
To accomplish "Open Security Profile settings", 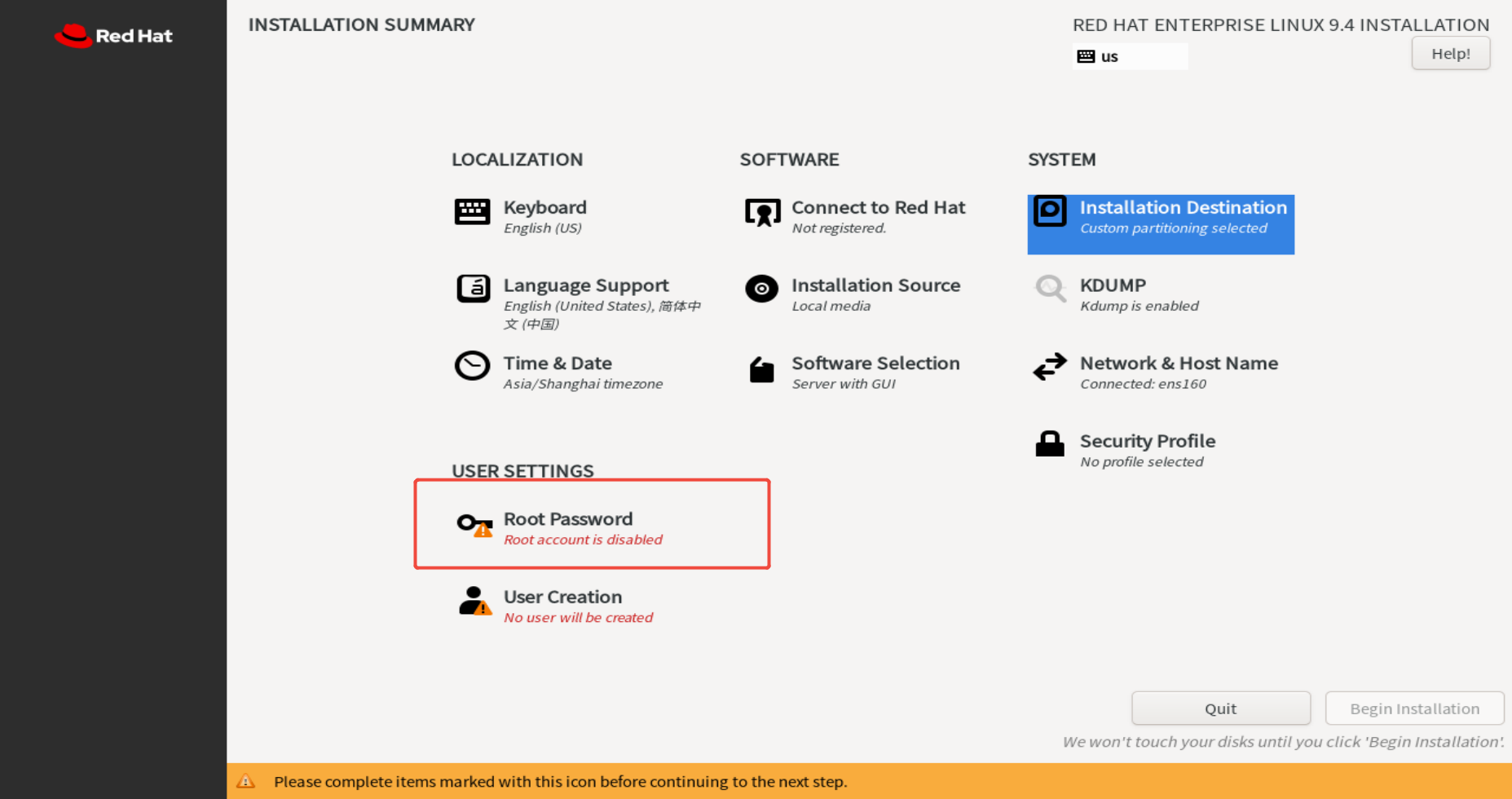I will coord(1147,441).
